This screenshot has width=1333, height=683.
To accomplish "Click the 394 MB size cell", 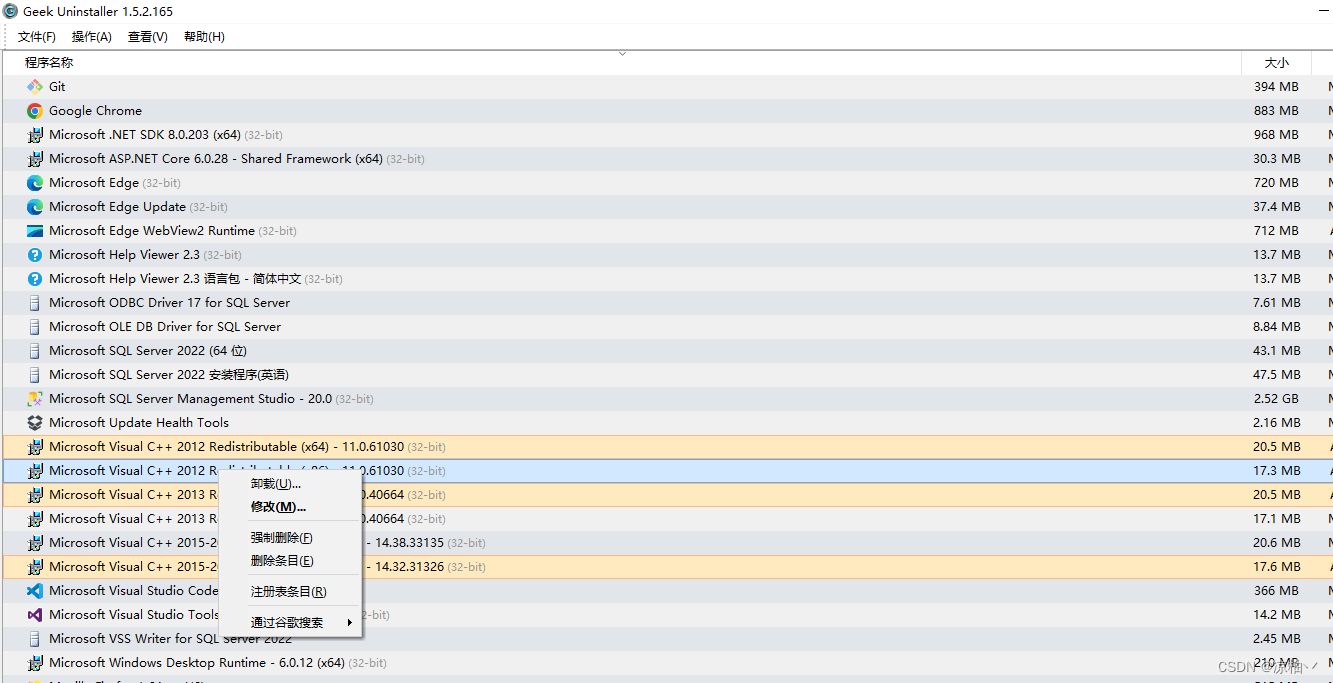I will 1276,87.
